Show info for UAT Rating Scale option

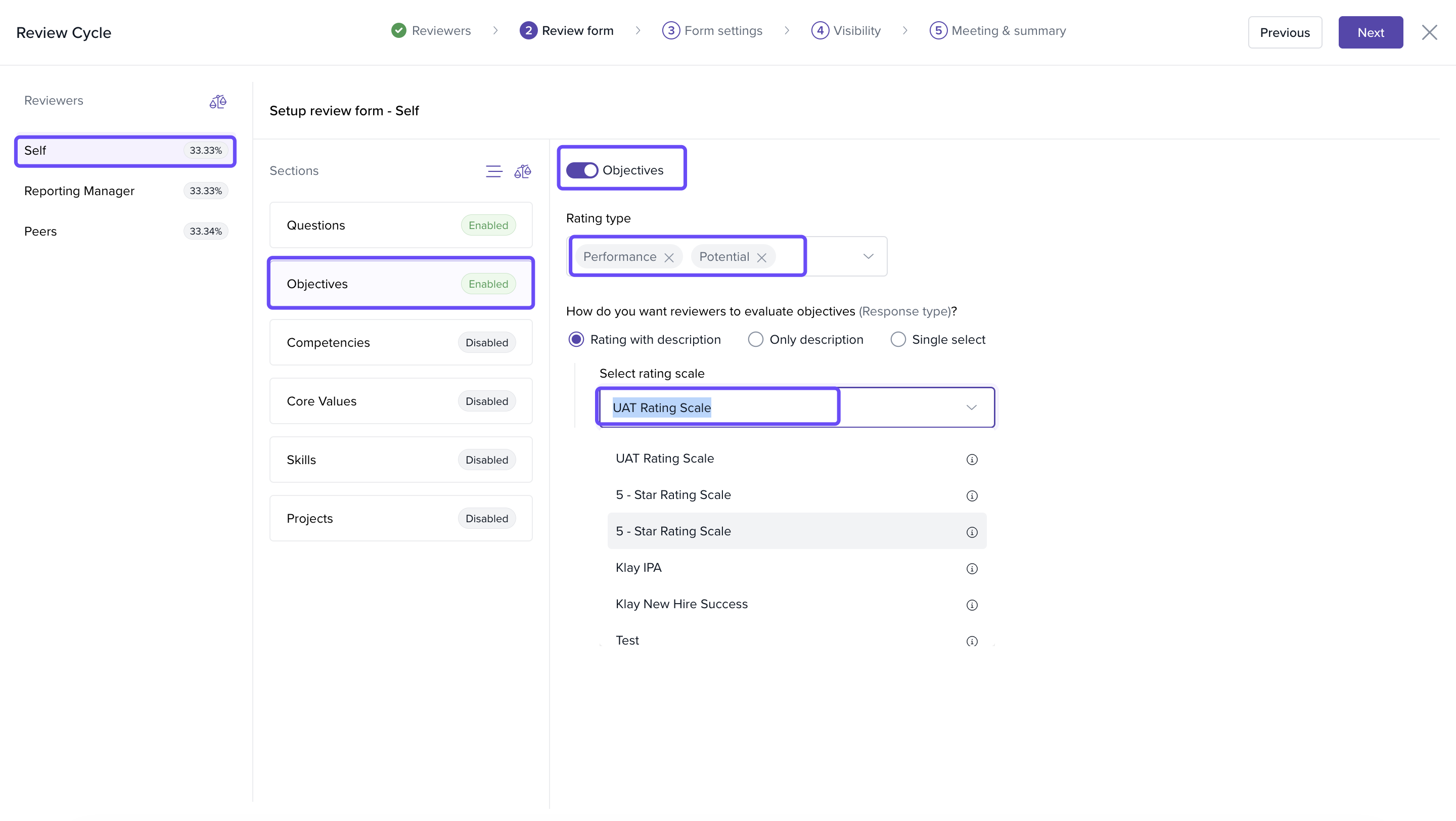[x=972, y=460]
